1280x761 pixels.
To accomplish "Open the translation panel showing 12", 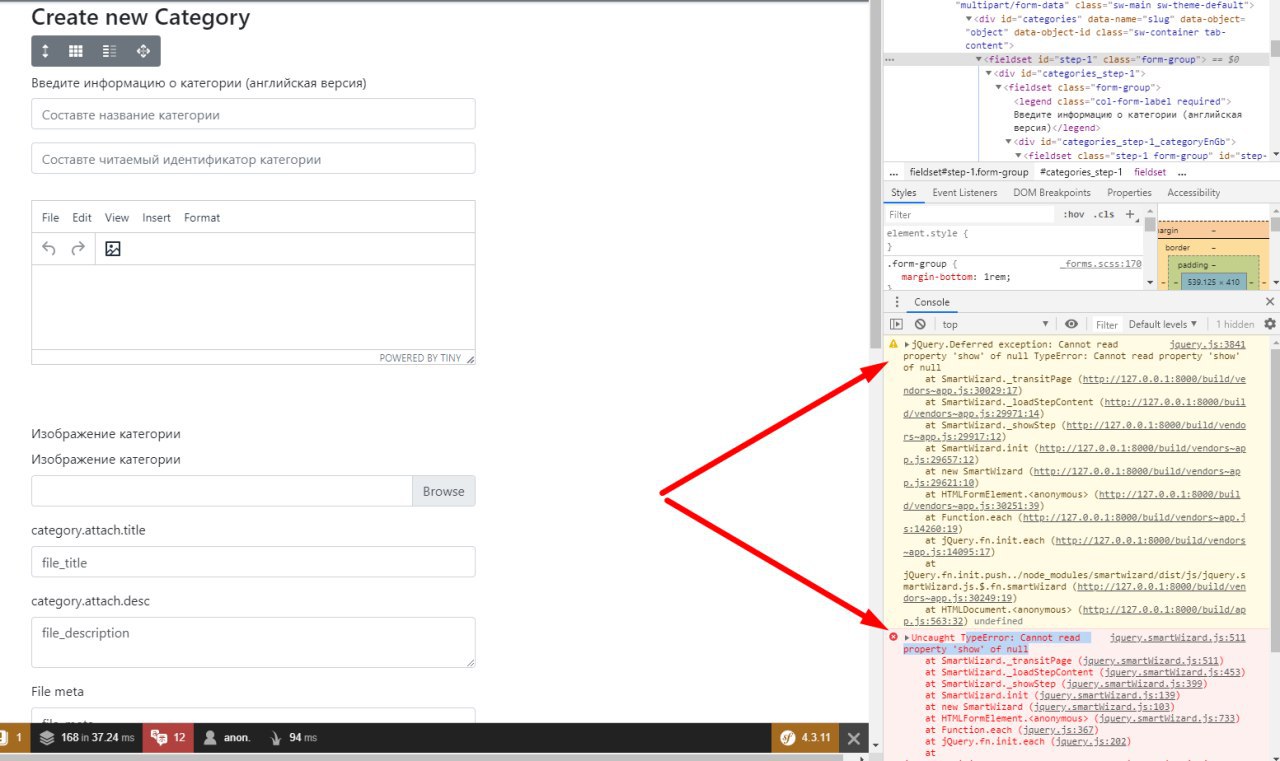I will 168,738.
